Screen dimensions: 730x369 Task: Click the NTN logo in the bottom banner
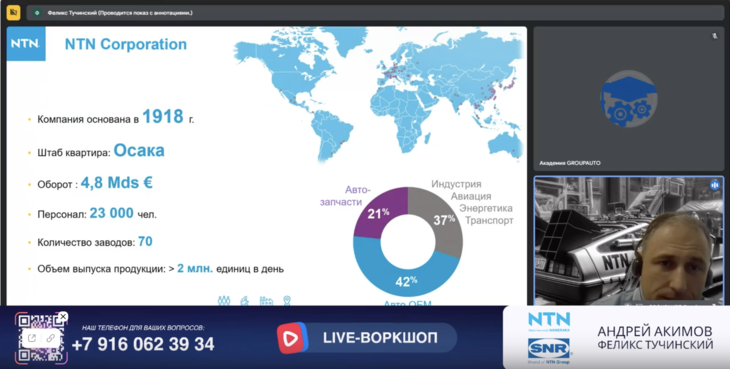549,321
